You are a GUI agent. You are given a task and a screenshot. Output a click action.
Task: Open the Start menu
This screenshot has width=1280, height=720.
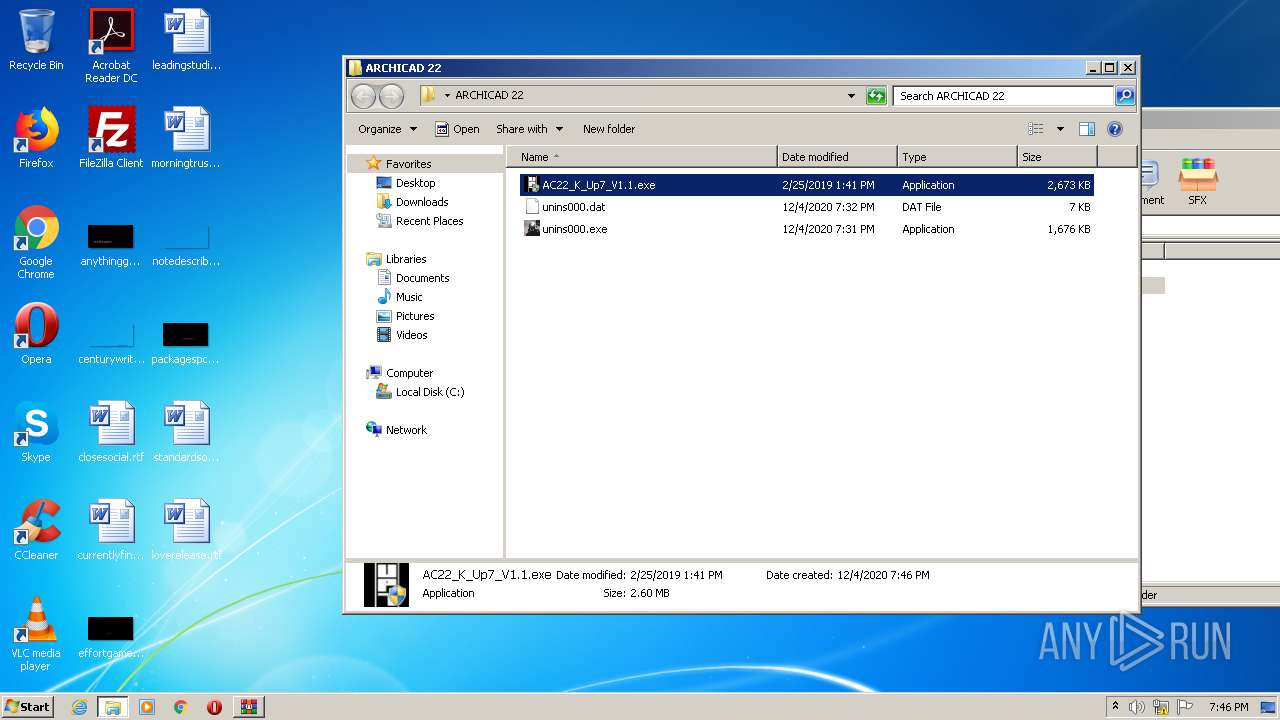coord(27,706)
